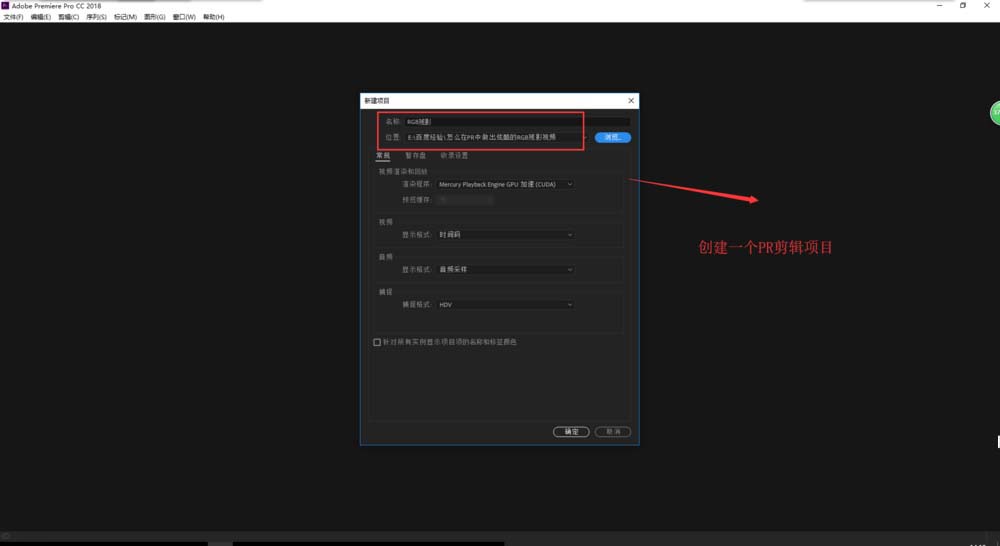Minimize the Premiere Pro window
The image size is (1000, 546).
[x=939, y=5]
